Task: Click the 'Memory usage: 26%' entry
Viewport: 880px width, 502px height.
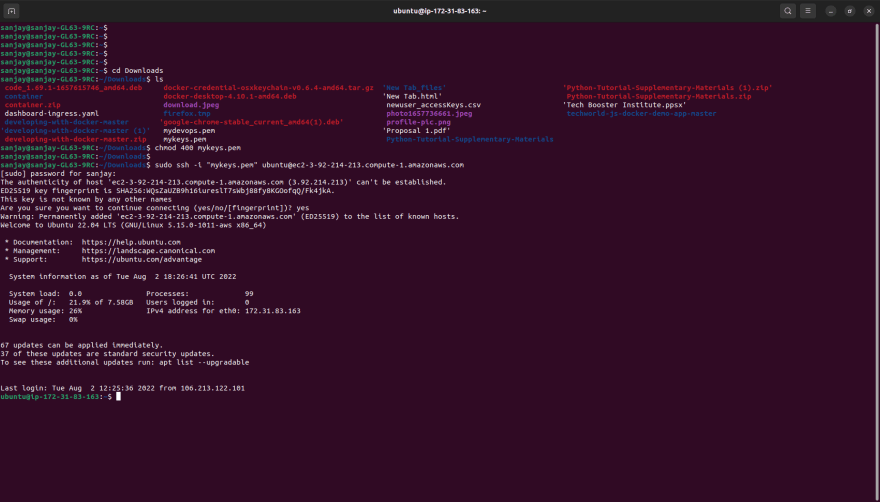Action: pyautogui.click(x=45, y=311)
